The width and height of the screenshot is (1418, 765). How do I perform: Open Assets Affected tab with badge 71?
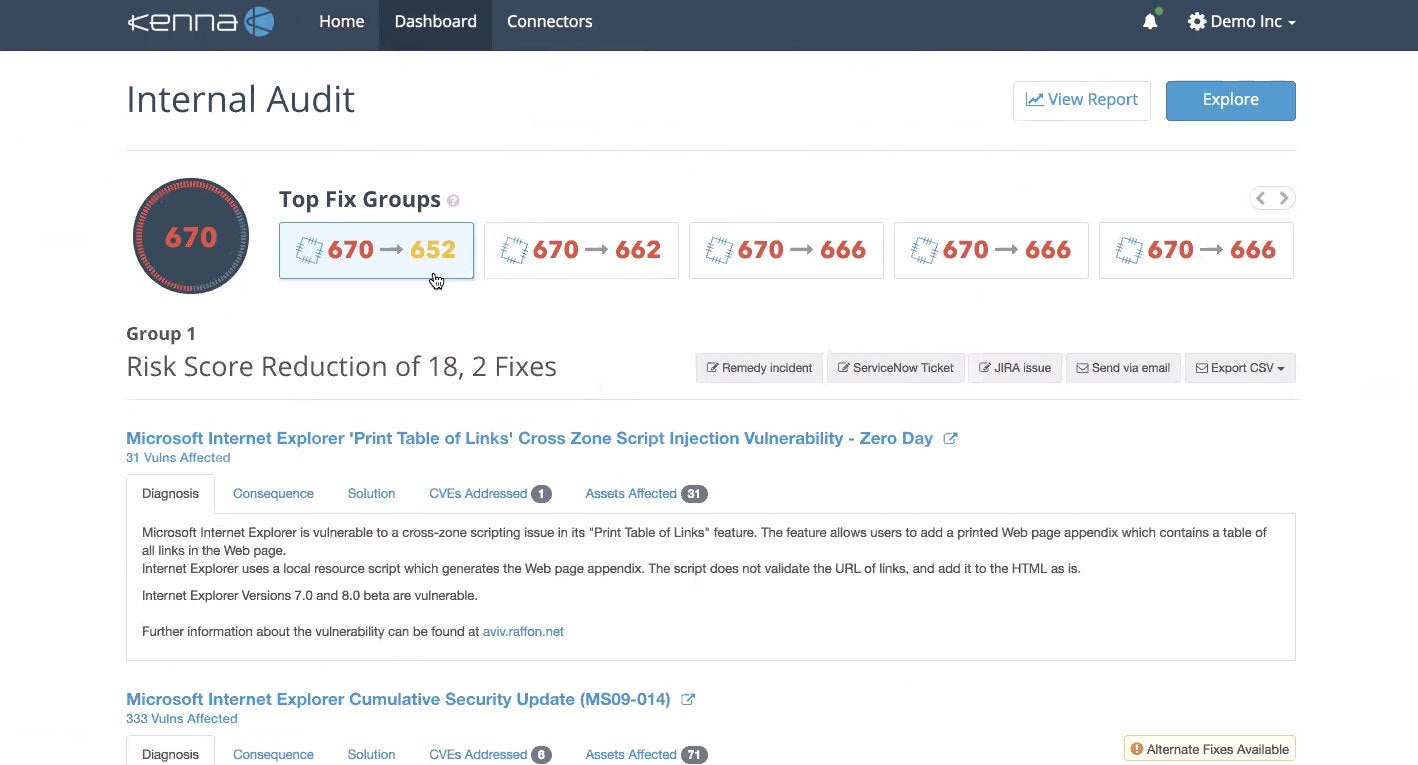(x=646, y=755)
